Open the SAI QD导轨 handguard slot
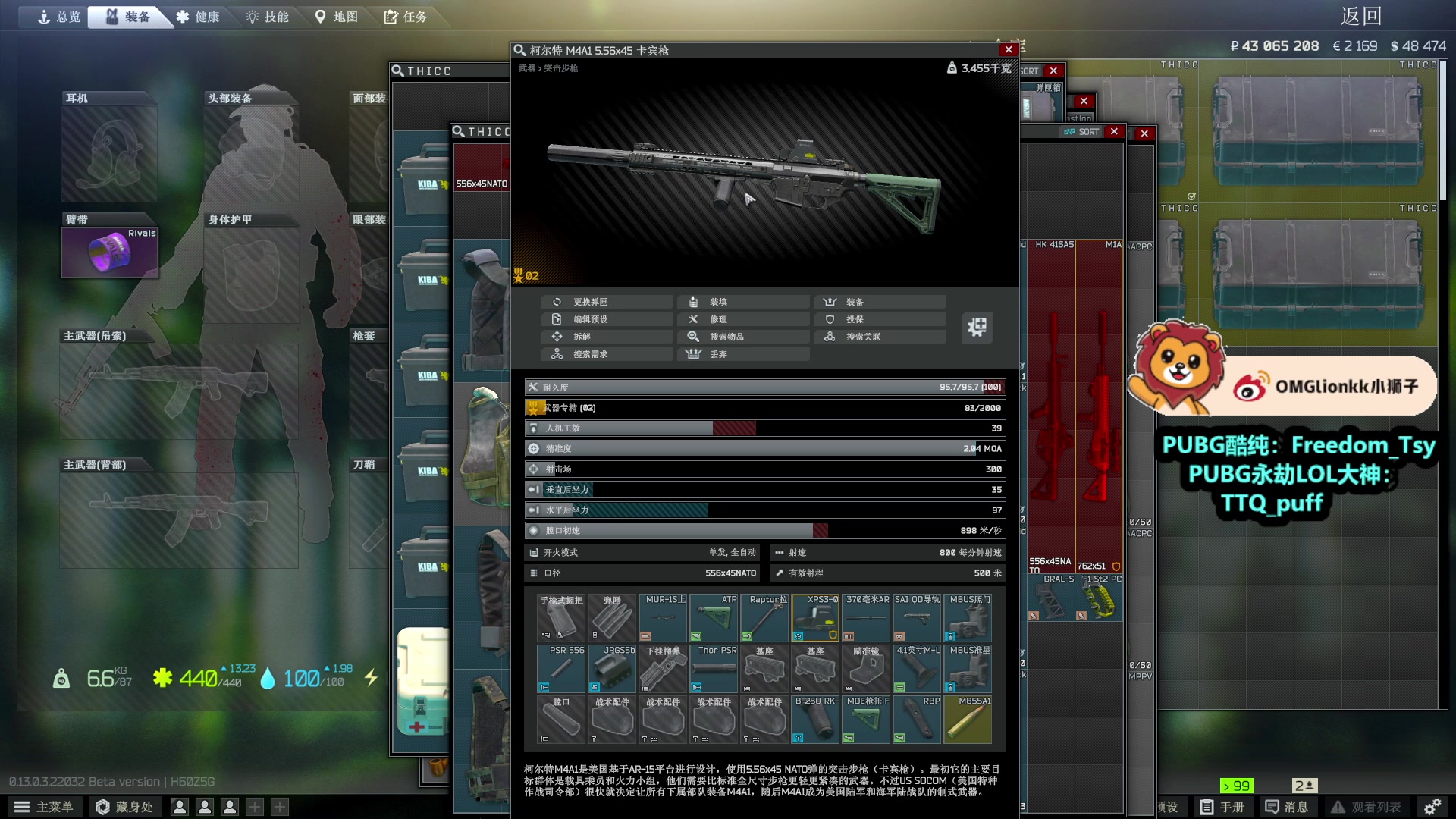1456x819 pixels. click(917, 618)
